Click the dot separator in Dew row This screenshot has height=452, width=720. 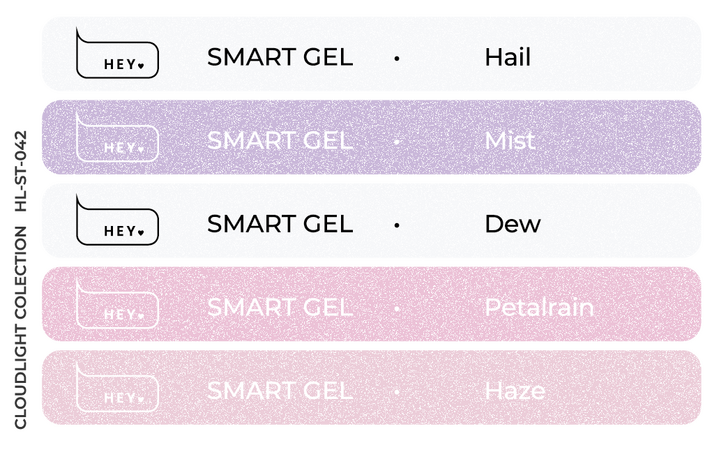(397, 225)
